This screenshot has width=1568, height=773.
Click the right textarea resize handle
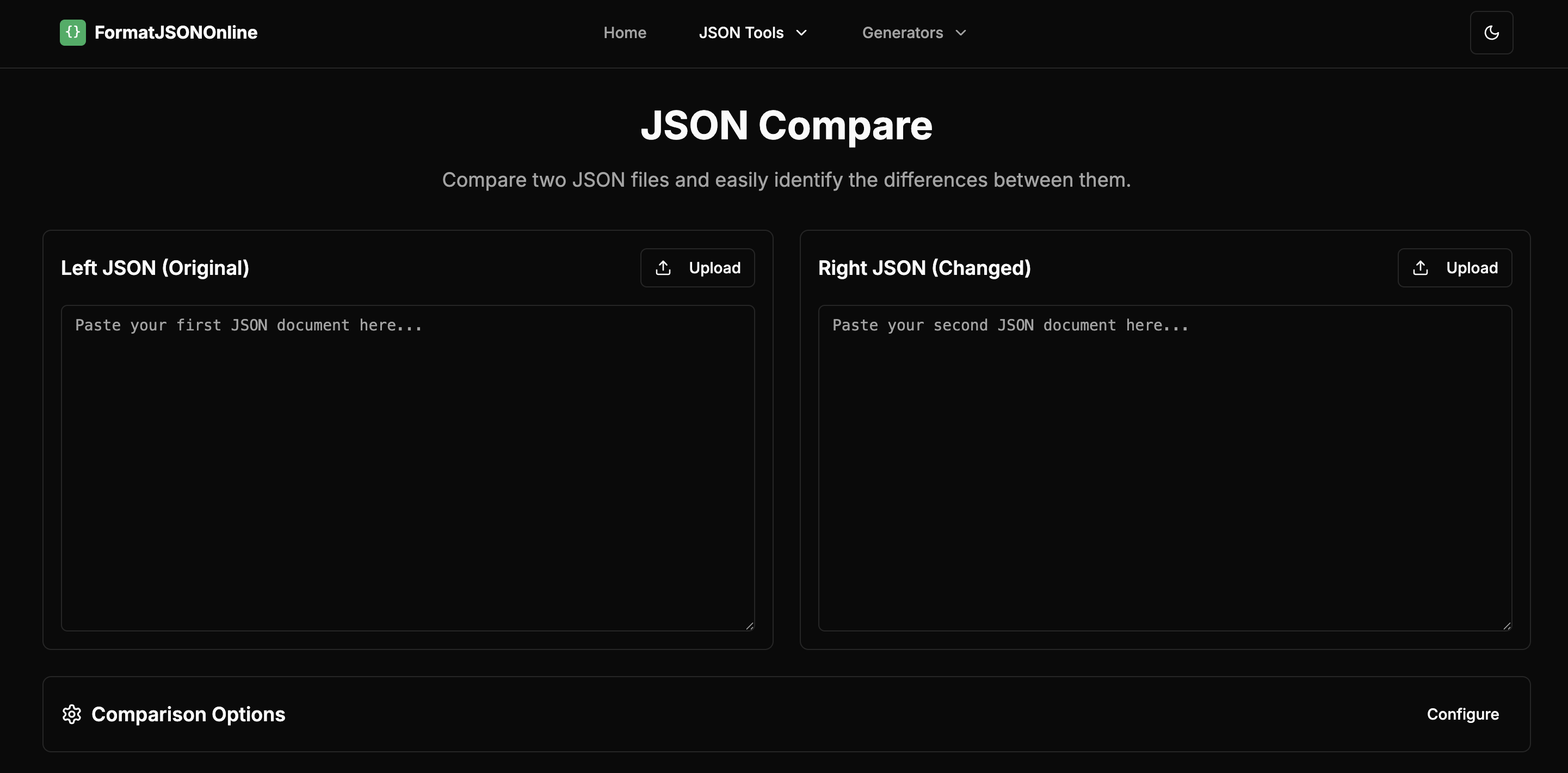(x=1507, y=625)
